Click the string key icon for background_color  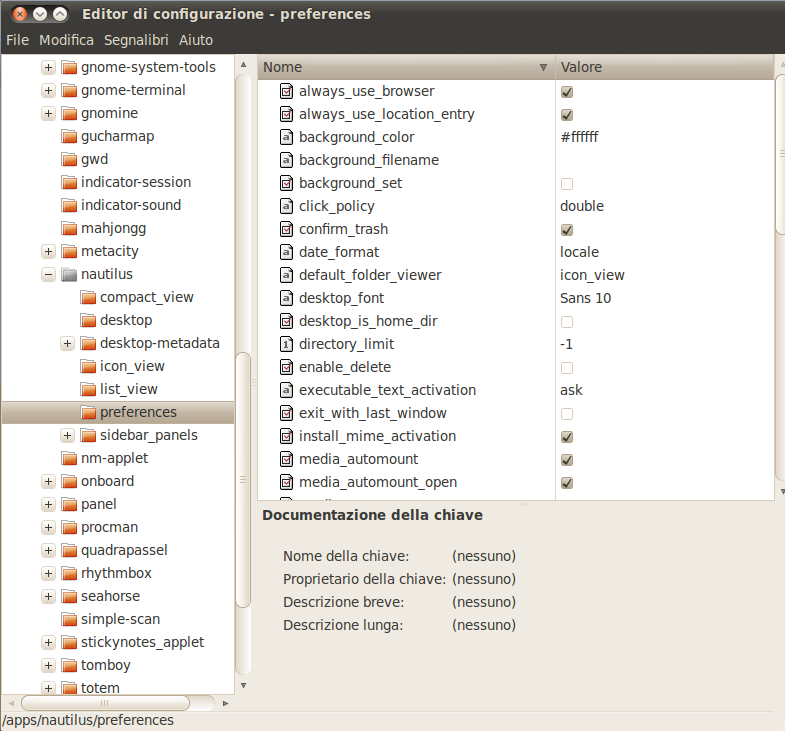click(x=286, y=137)
